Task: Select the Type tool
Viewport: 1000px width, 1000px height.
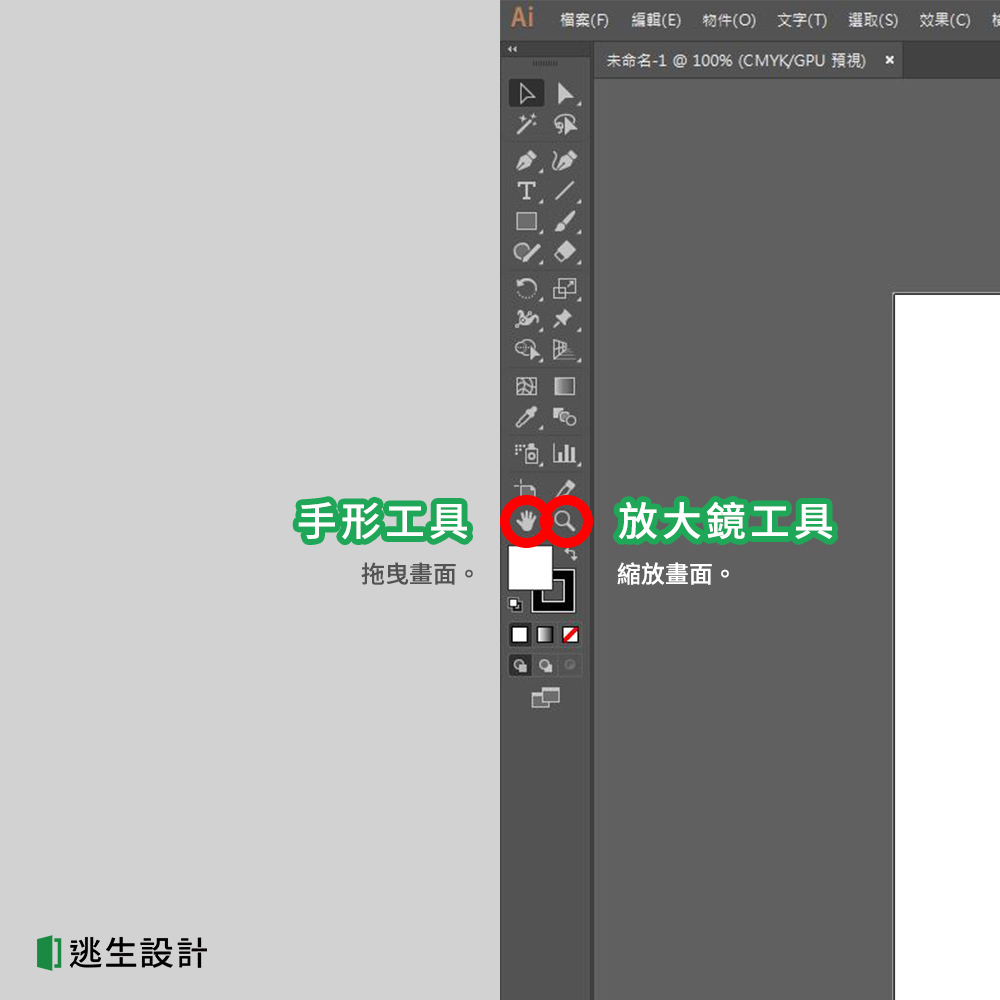Action: 528,189
